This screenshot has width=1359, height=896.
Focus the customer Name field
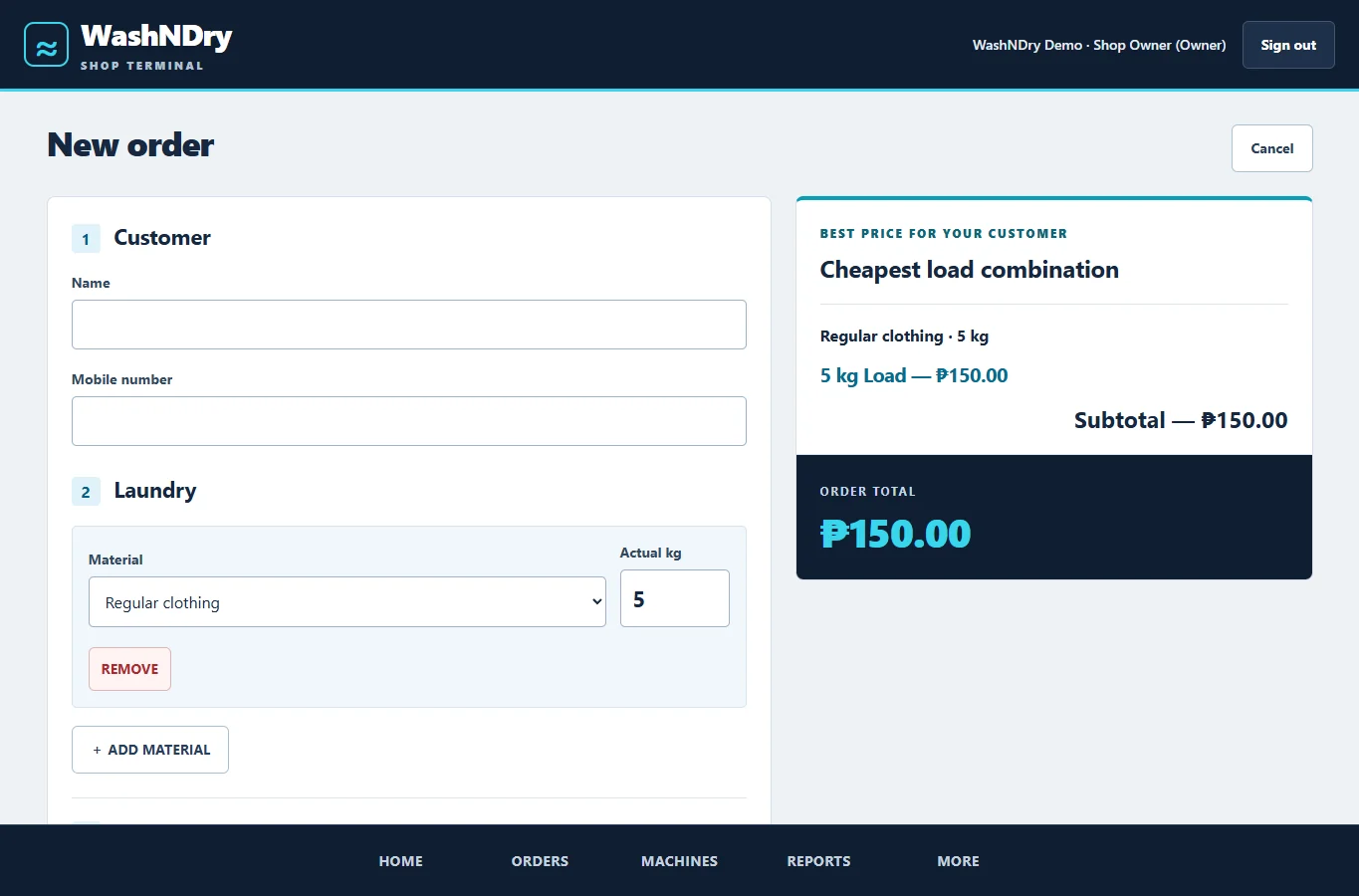tap(409, 325)
